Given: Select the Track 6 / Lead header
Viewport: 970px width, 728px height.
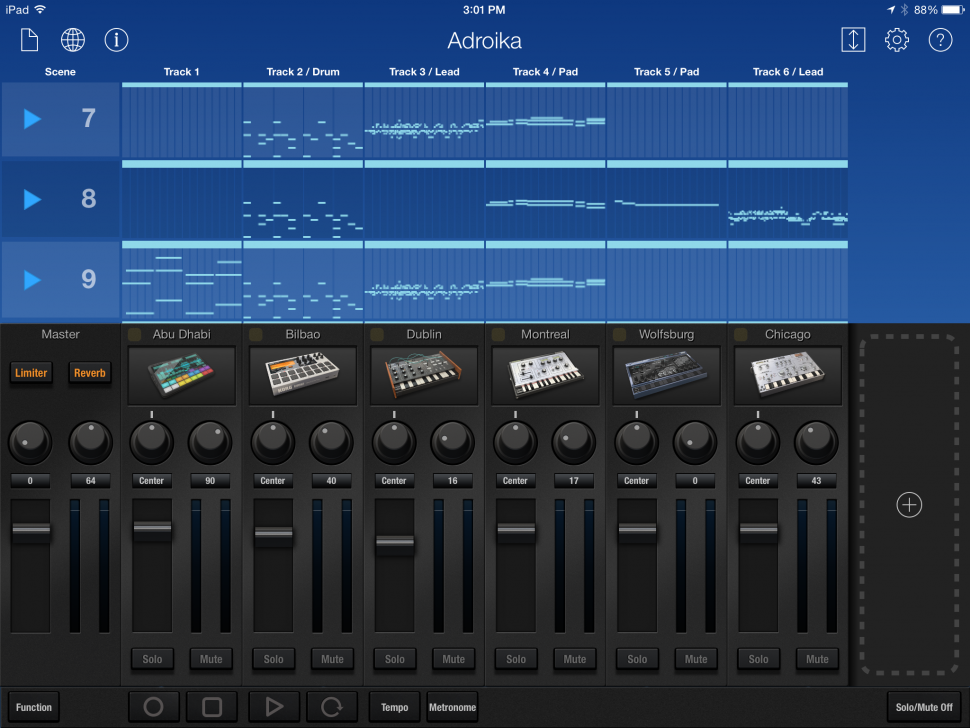Looking at the screenshot, I should point(788,72).
